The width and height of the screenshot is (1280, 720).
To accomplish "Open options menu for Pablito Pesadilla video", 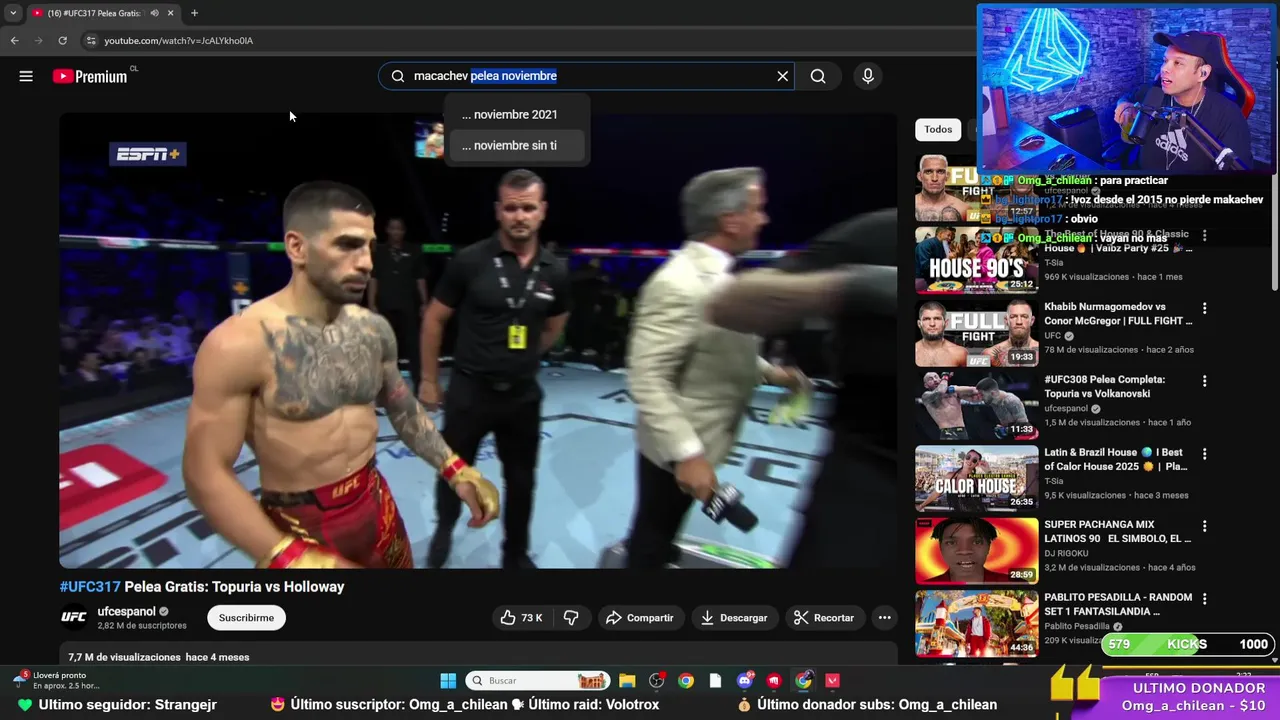I will click(x=1205, y=599).
